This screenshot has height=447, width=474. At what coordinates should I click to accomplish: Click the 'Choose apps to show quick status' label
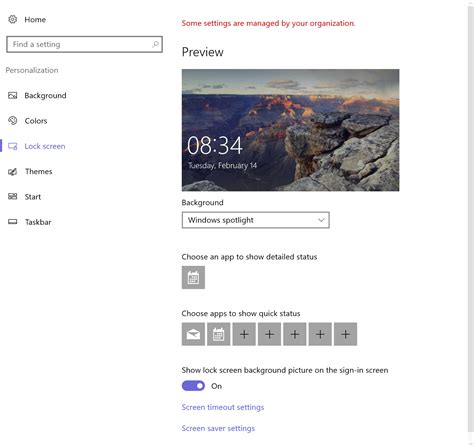coord(241,313)
